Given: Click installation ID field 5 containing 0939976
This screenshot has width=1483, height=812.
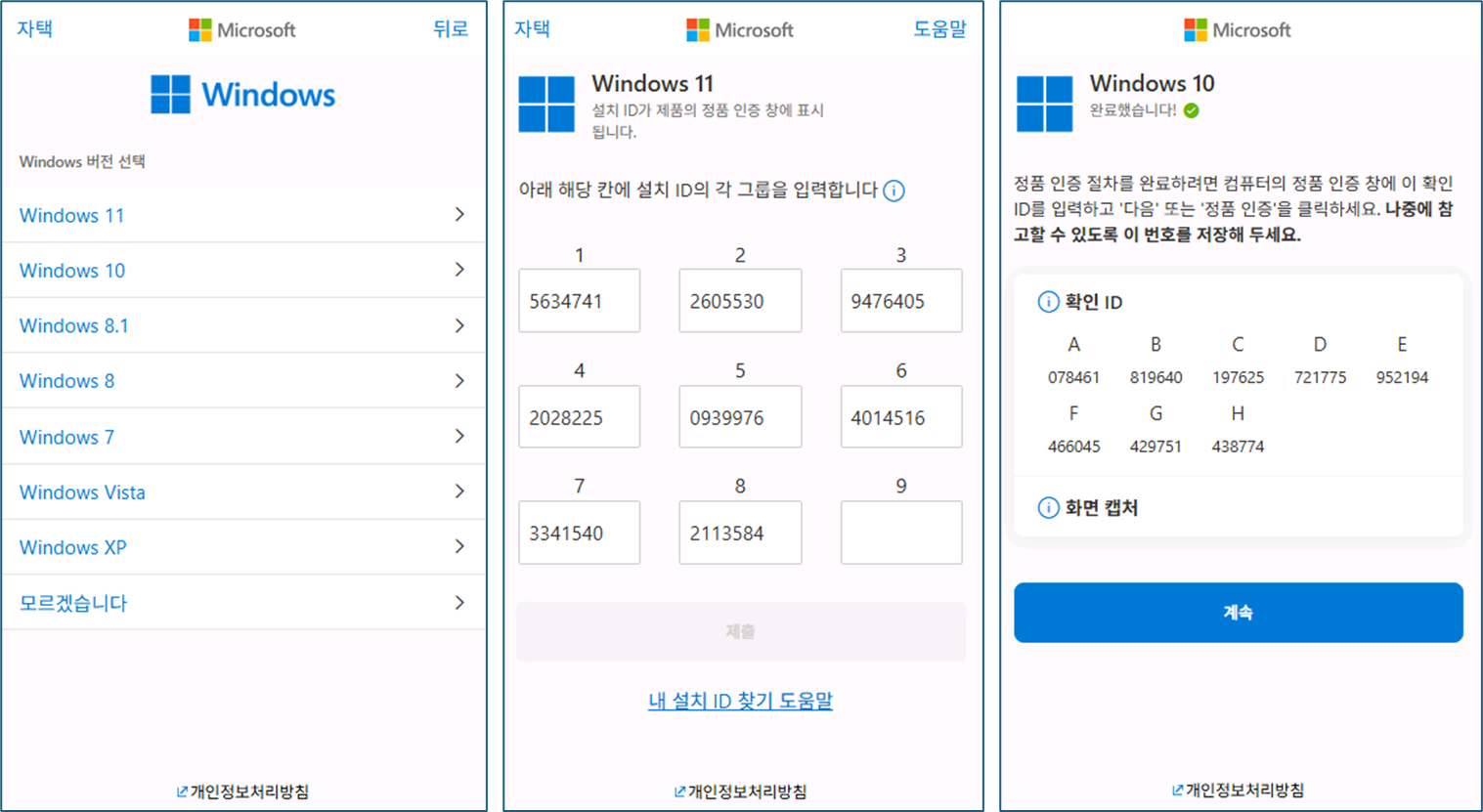Looking at the screenshot, I should (740, 417).
